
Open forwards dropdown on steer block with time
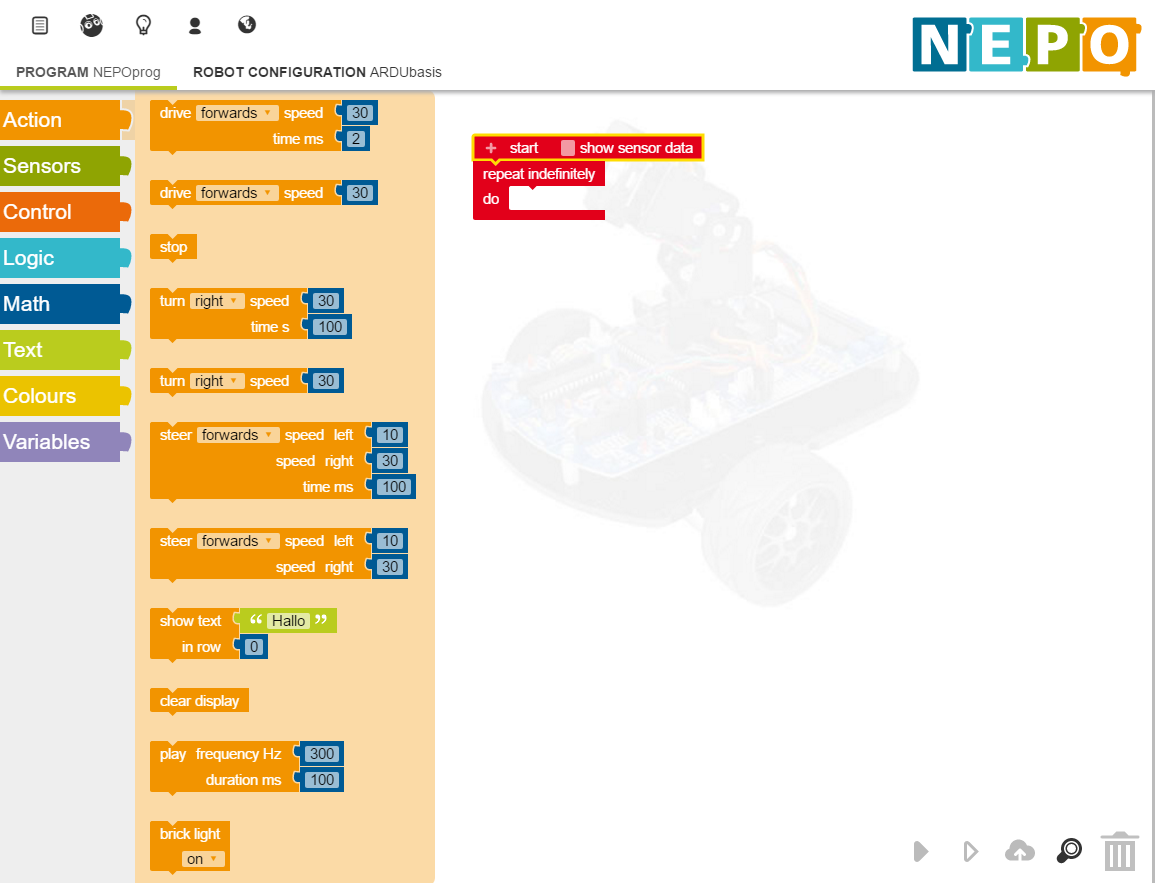[238, 435]
